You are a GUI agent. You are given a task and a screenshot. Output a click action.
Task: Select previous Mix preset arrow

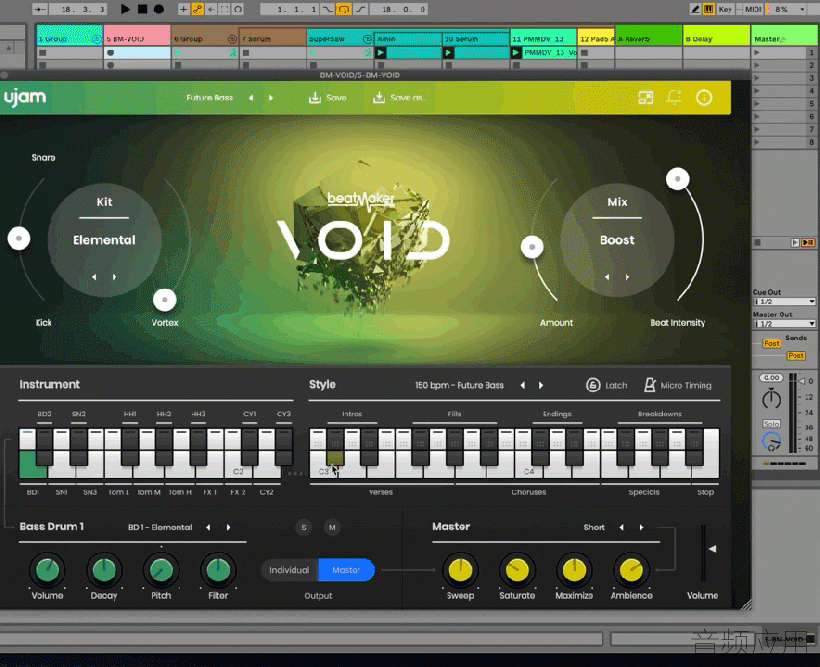coord(607,277)
